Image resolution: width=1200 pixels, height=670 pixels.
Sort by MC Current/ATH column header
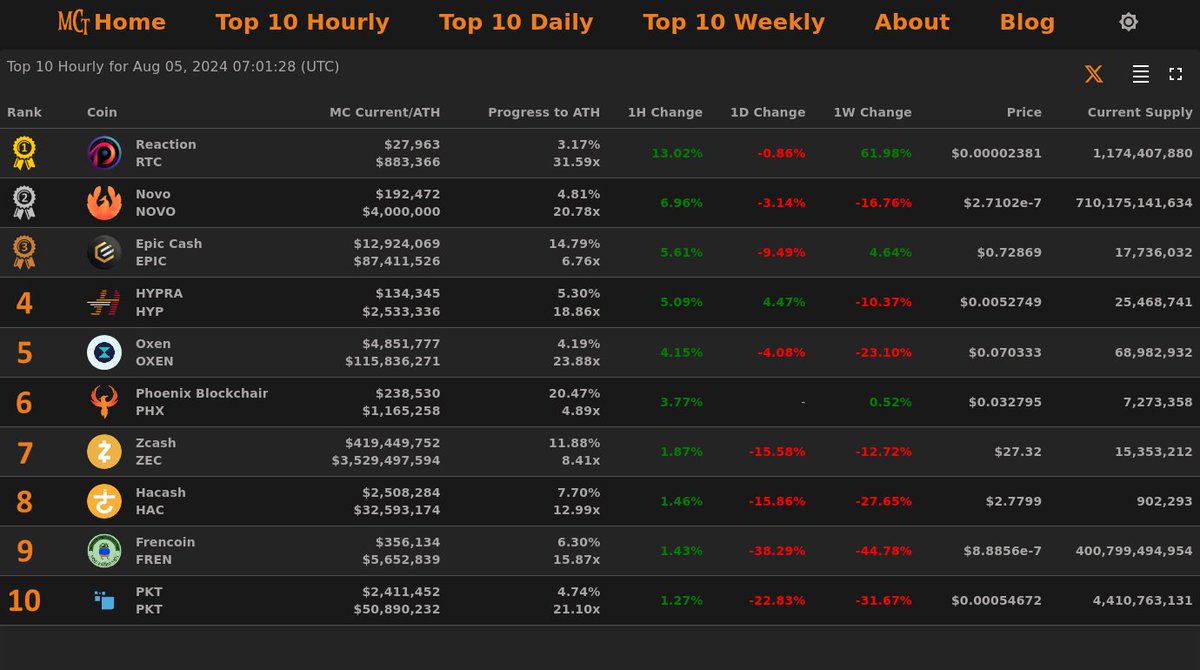coord(385,113)
